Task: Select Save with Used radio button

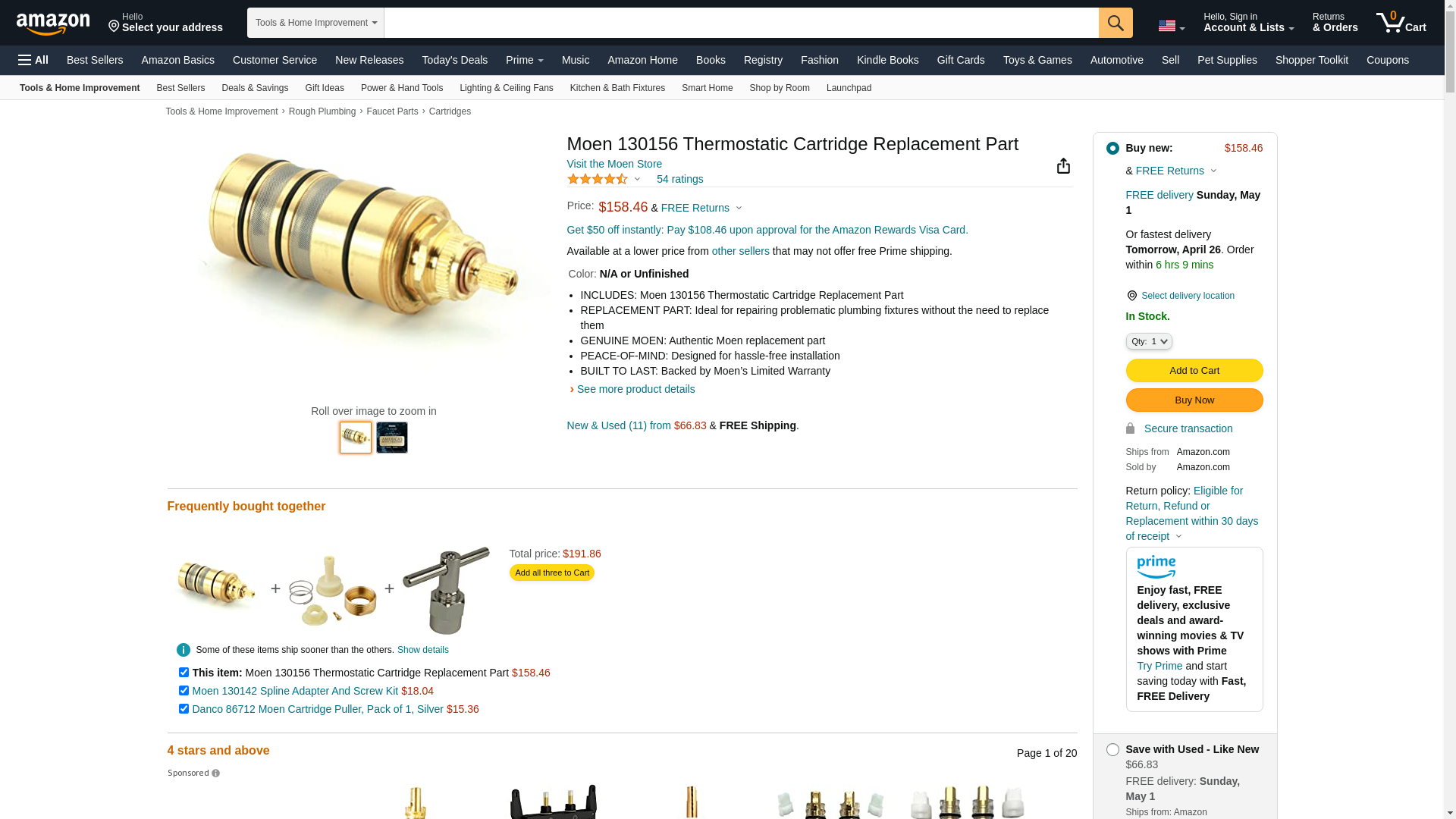Action: [x=1112, y=749]
